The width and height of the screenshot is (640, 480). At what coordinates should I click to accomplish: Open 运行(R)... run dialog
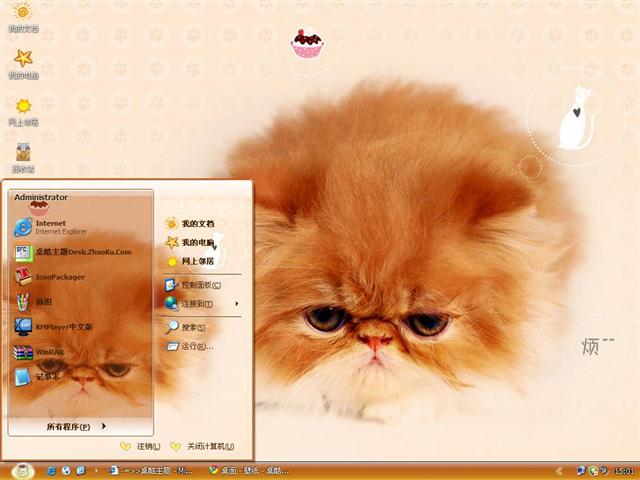click(189, 347)
